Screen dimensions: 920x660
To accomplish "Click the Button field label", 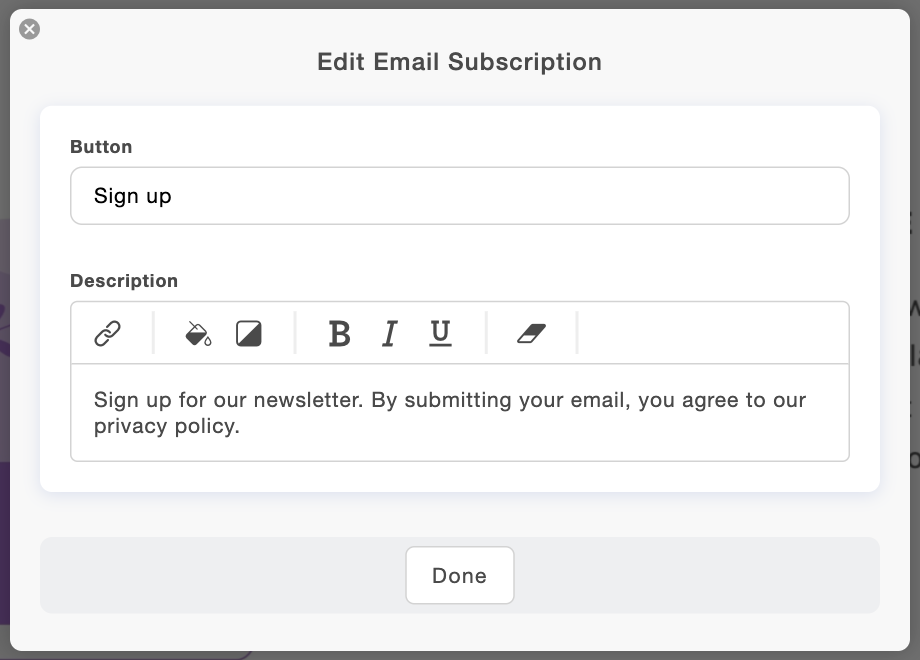I will click(101, 147).
